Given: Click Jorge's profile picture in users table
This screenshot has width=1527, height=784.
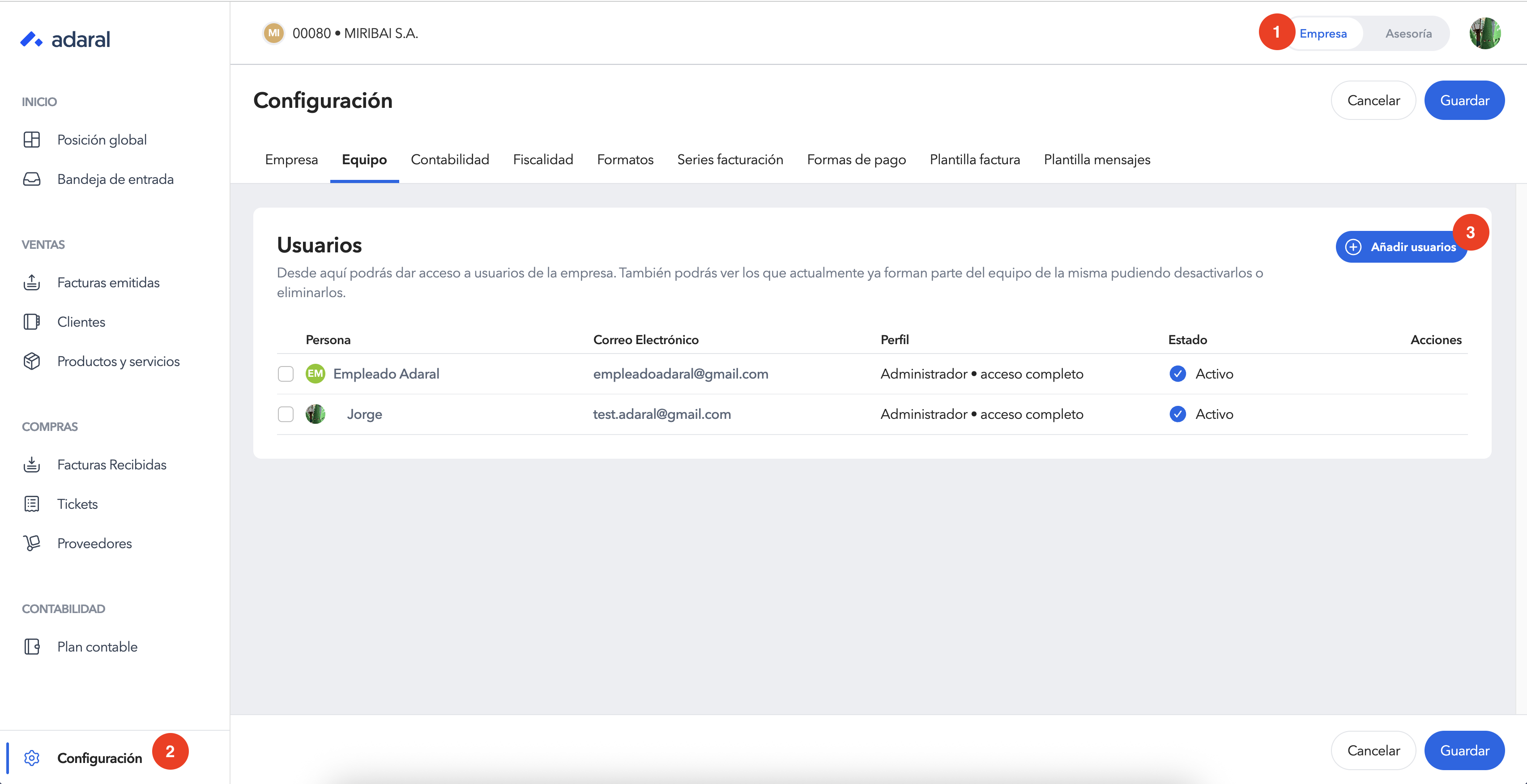Looking at the screenshot, I should [316, 413].
